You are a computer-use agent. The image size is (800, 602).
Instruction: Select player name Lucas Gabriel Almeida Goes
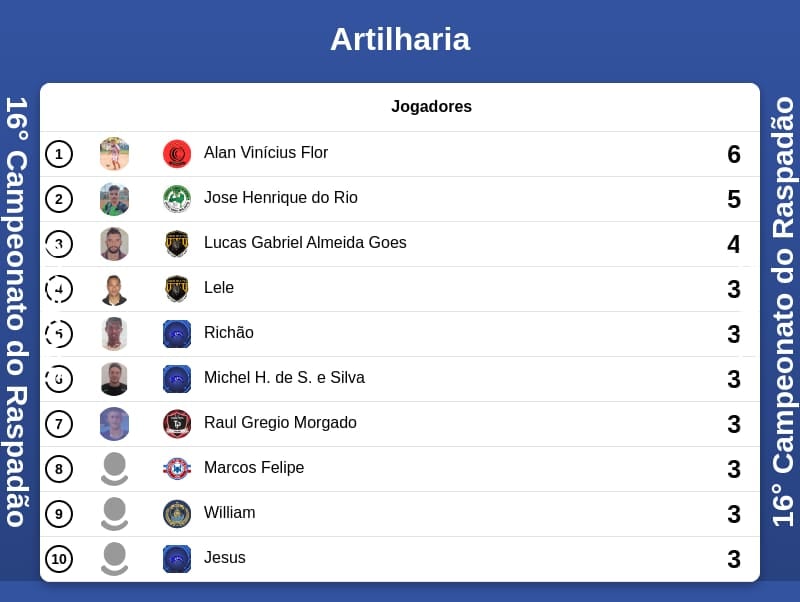click(x=305, y=243)
